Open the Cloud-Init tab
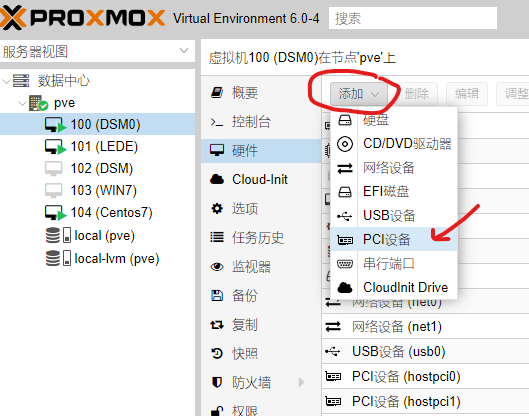This screenshot has width=529, height=416. click(x=261, y=179)
